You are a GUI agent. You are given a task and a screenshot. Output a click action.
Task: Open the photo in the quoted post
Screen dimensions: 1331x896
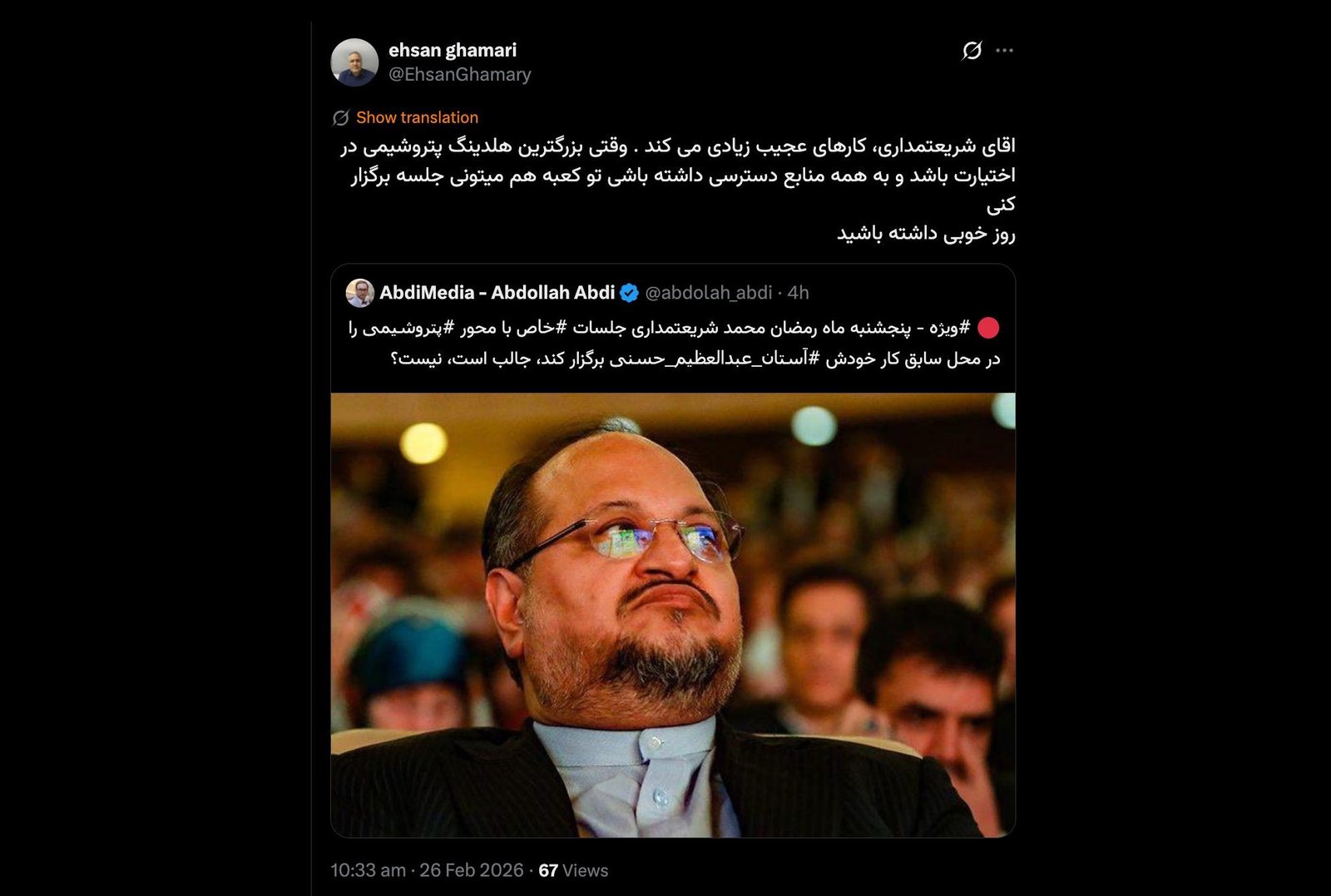673,615
